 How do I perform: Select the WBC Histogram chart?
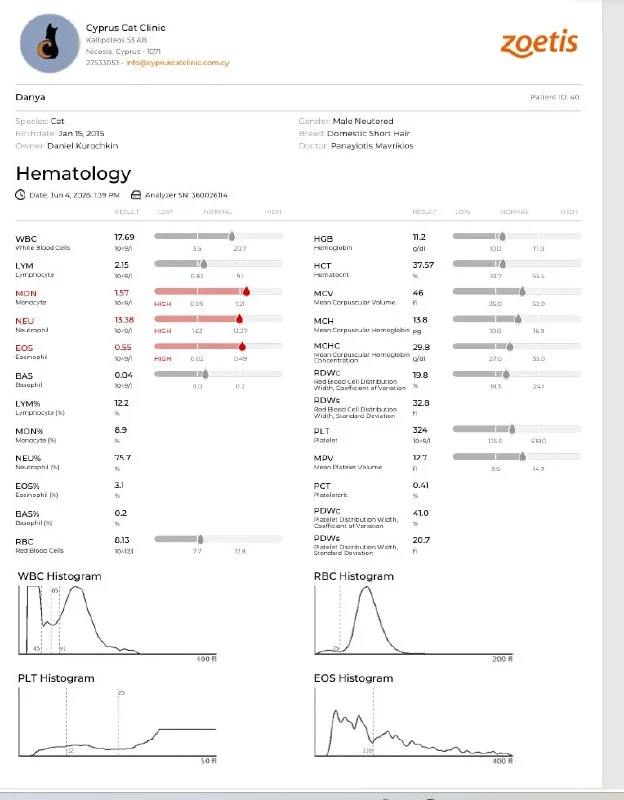click(x=117, y=620)
